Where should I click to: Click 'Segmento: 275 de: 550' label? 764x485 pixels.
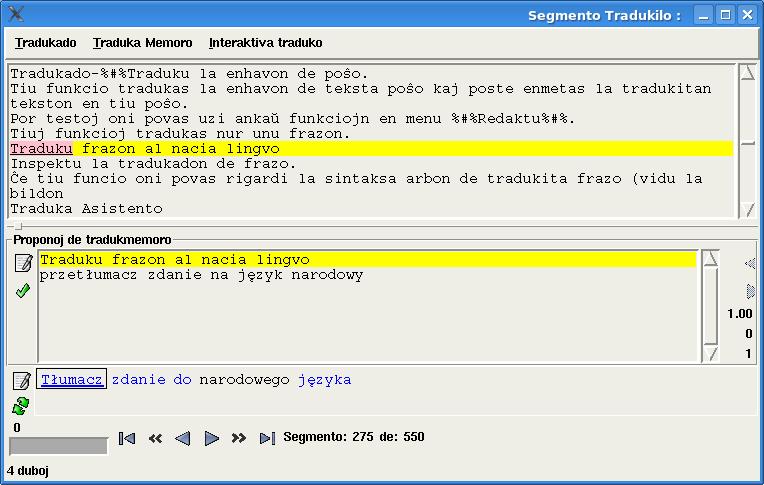click(354, 437)
